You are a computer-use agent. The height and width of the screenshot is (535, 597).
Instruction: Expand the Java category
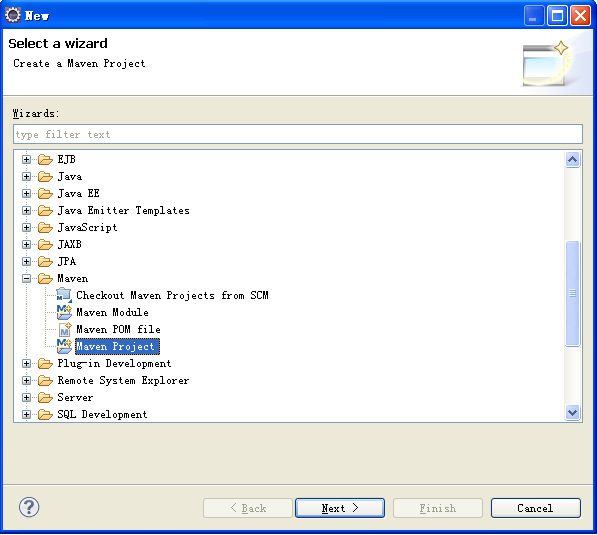pyautogui.click(x=26, y=176)
